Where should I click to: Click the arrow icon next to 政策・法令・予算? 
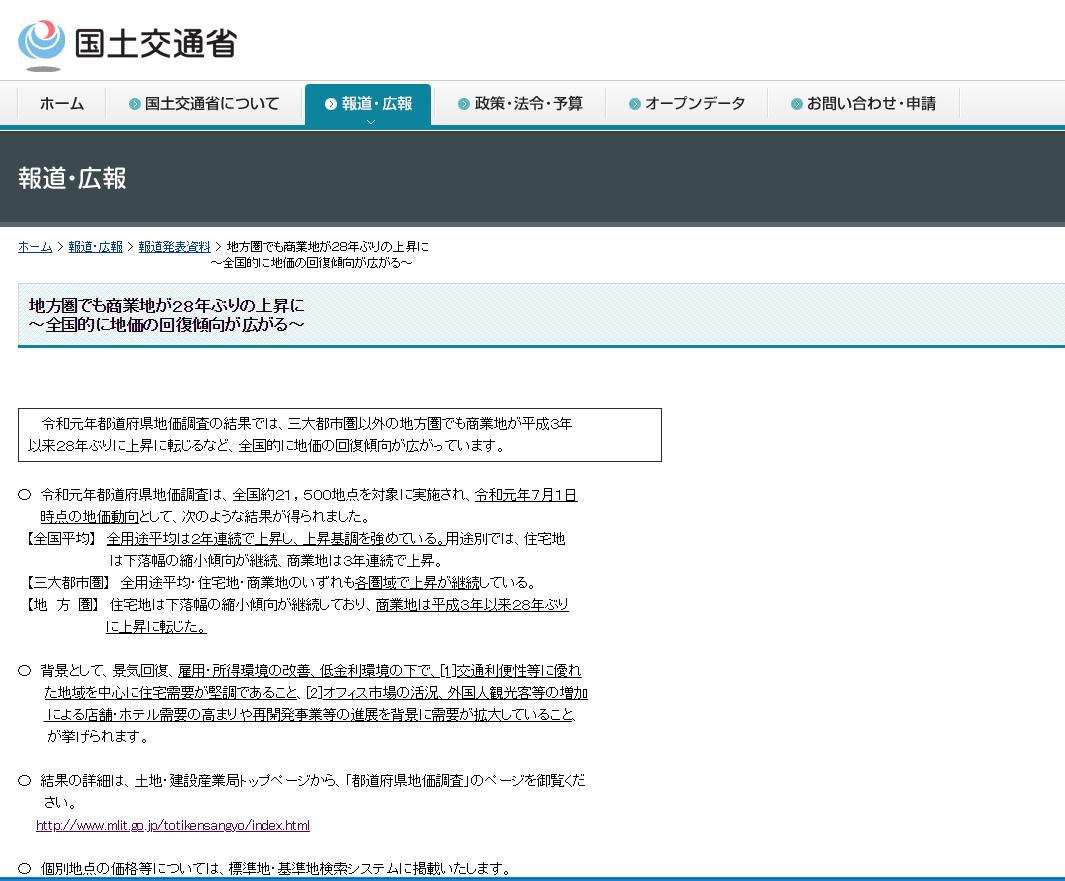point(462,102)
